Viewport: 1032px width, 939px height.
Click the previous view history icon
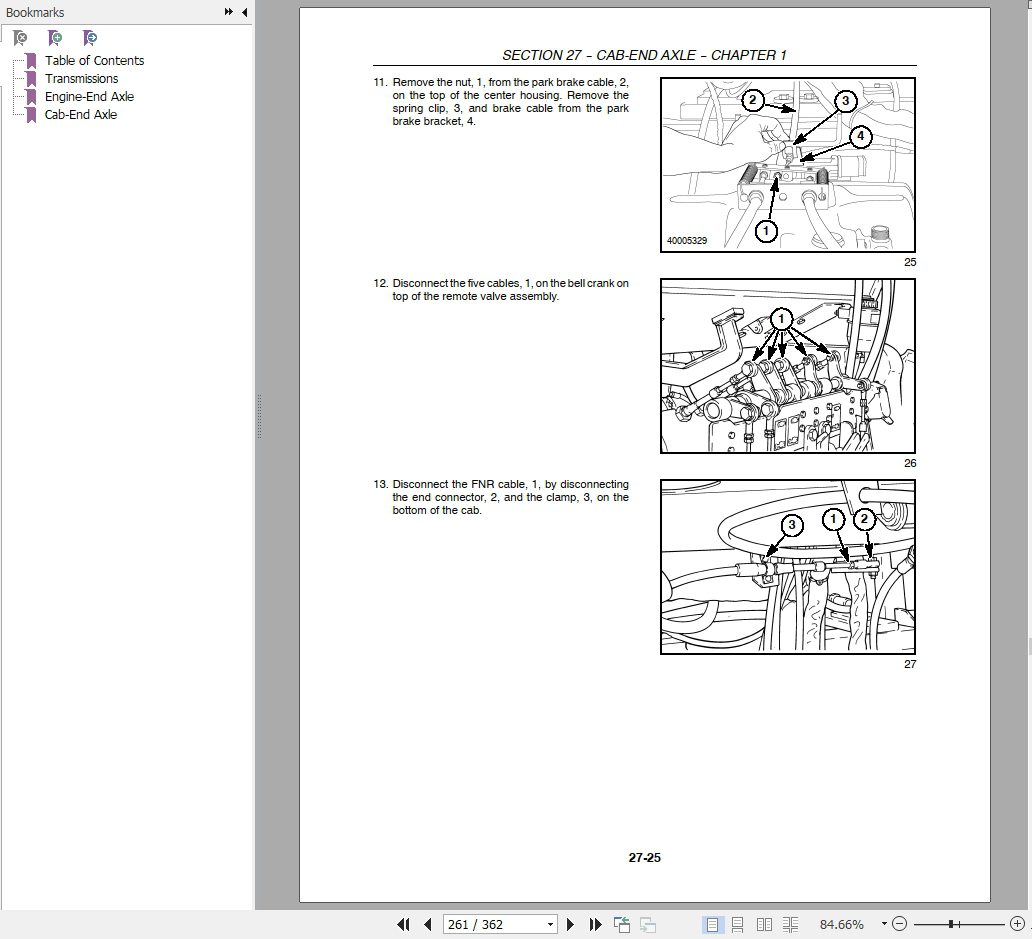point(620,923)
